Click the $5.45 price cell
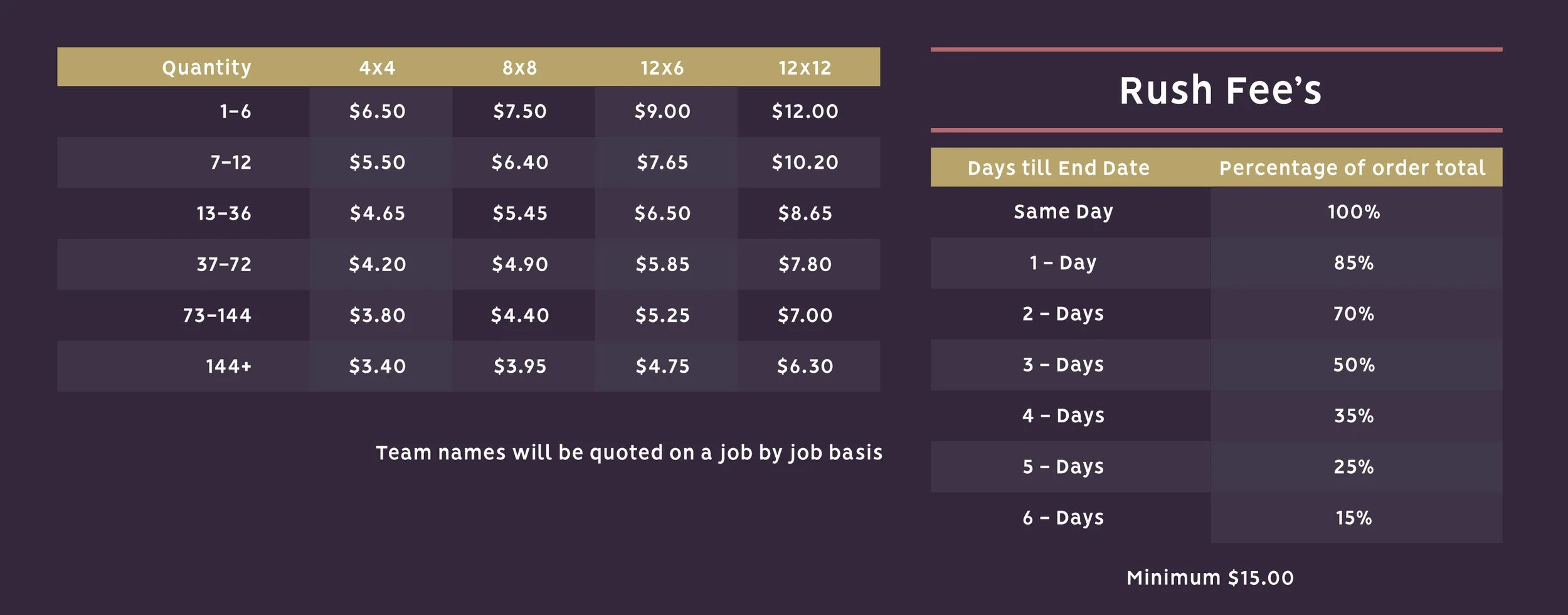 tap(520, 213)
